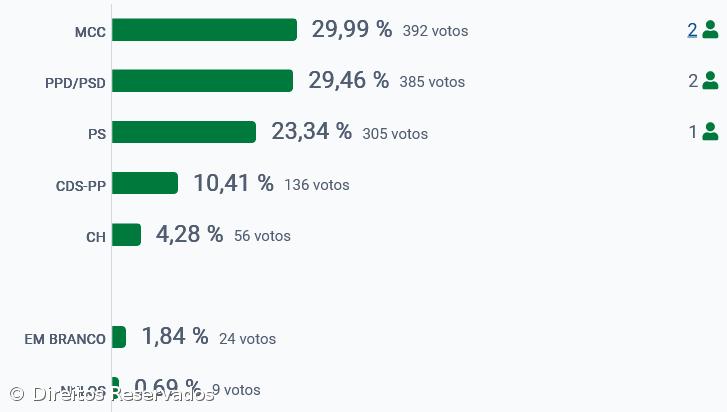
Task: Click the green MCC result bar
Action: (204, 30)
